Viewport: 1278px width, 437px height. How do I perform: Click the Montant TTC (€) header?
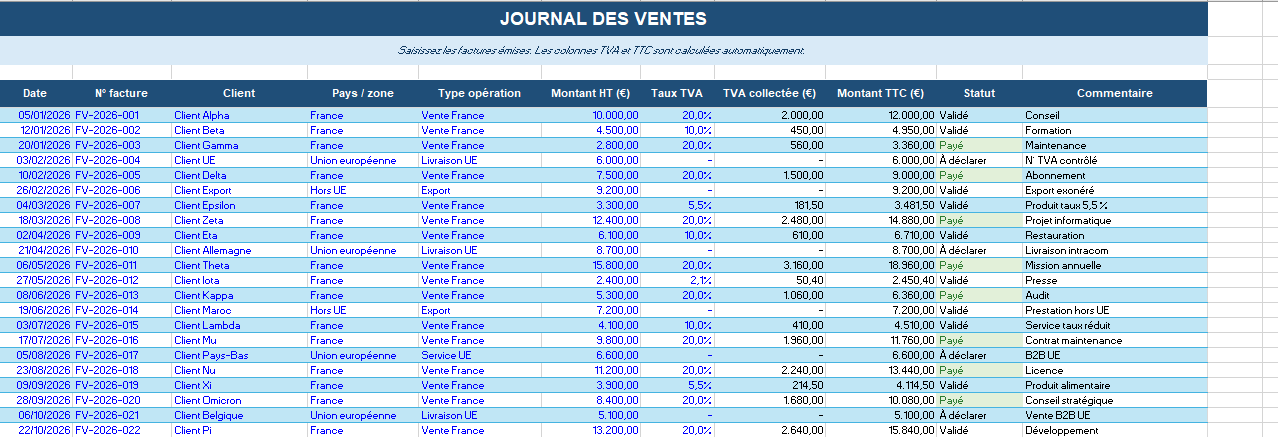click(x=881, y=93)
